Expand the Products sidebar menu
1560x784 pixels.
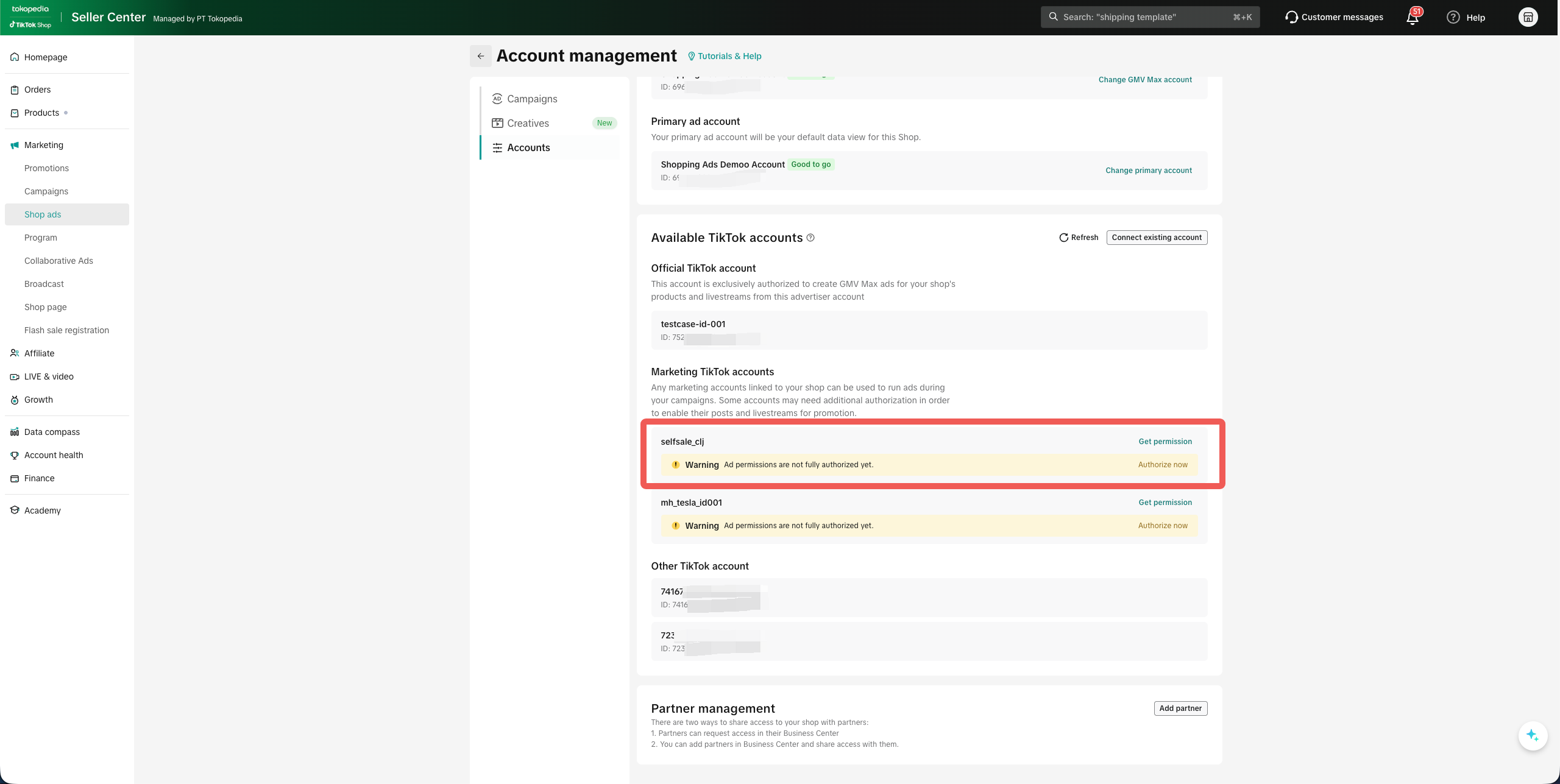(x=41, y=113)
